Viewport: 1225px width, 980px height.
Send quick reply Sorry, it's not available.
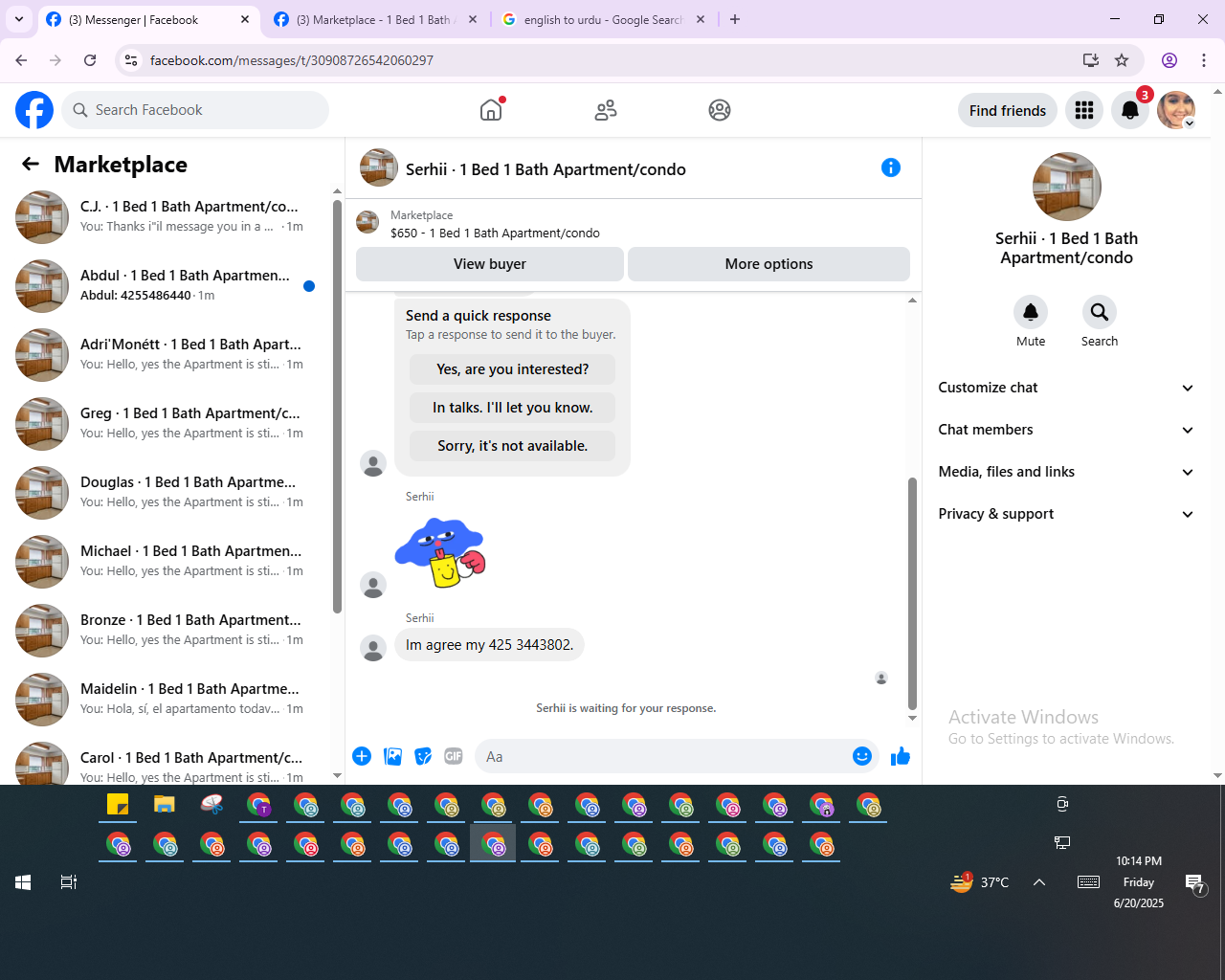513,446
